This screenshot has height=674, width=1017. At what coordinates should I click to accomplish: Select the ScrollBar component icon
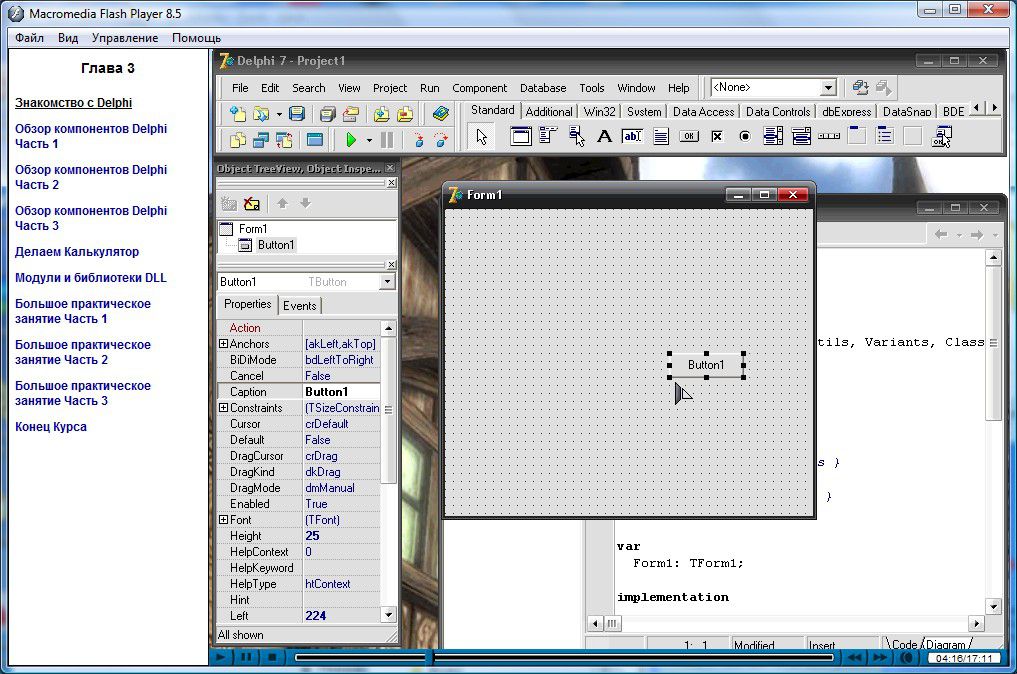829,136
